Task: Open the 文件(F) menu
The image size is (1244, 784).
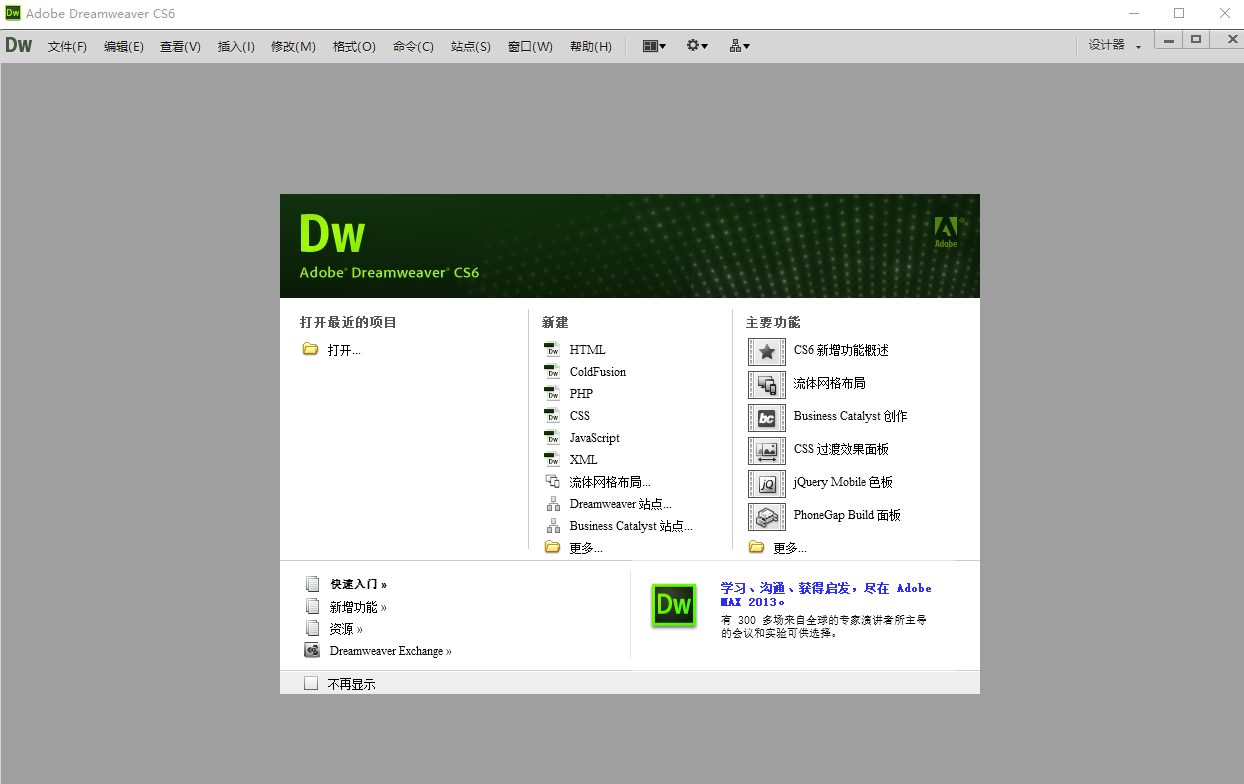Action: click(x=68, y=46)
